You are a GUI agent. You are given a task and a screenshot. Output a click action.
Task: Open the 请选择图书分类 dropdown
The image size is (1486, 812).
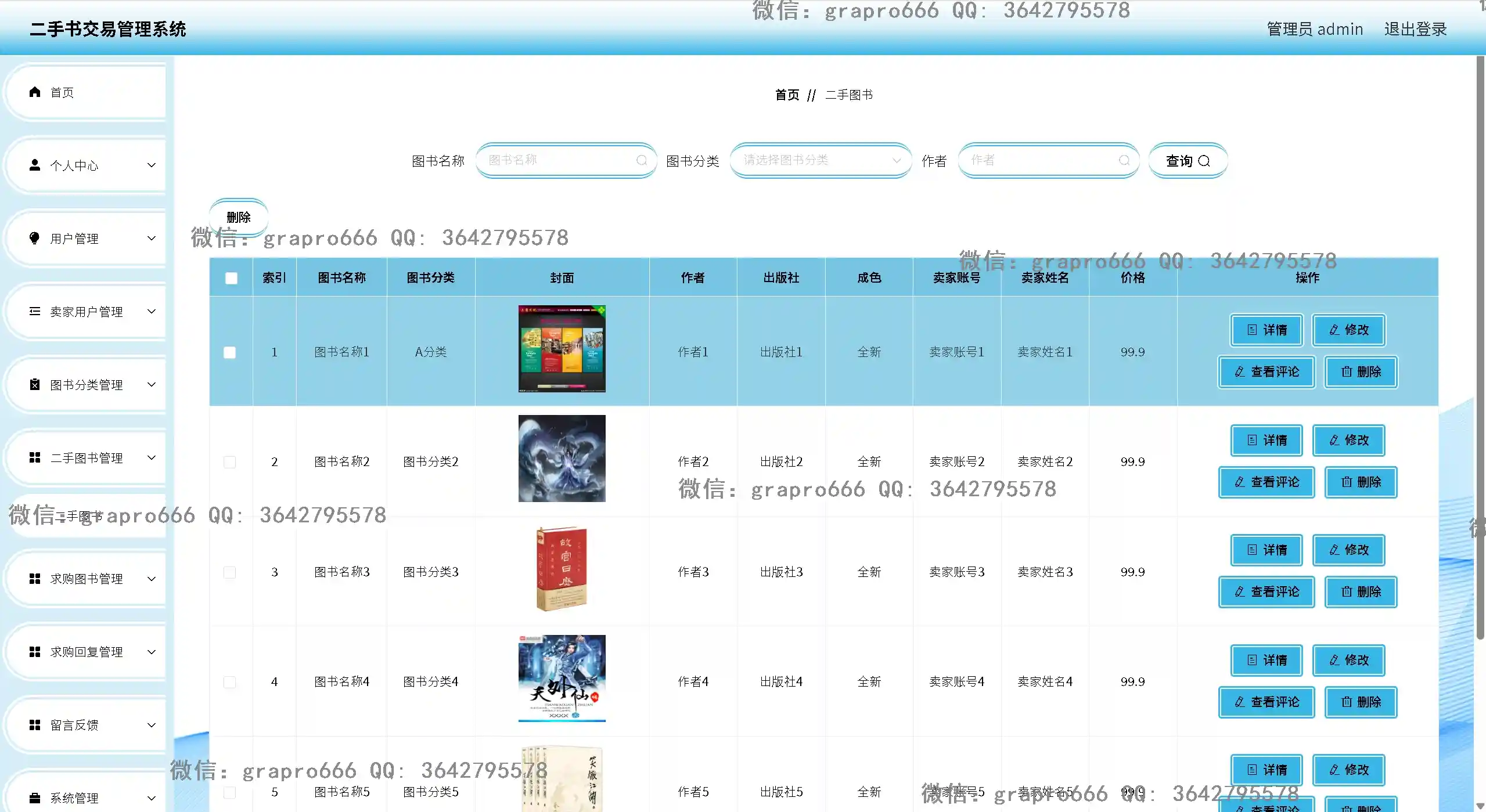(819, 160)
